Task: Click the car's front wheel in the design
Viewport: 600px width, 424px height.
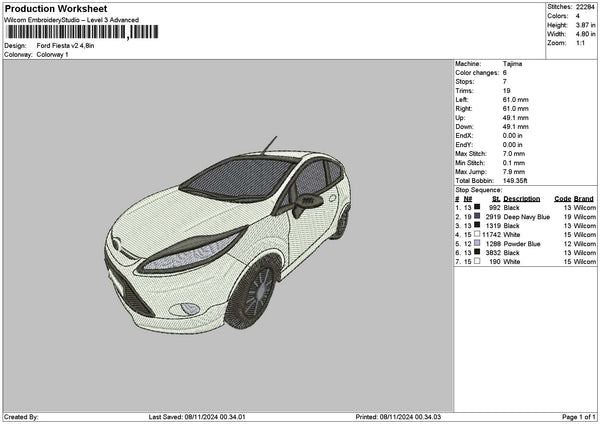Action: pyautogui.click(x=251, y=292)
